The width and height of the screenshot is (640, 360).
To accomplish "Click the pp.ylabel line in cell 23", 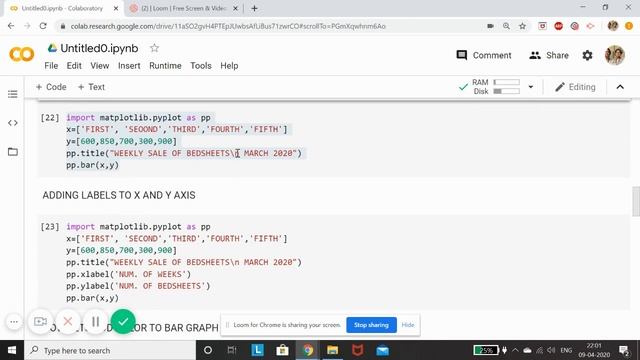I will [138, 286].
